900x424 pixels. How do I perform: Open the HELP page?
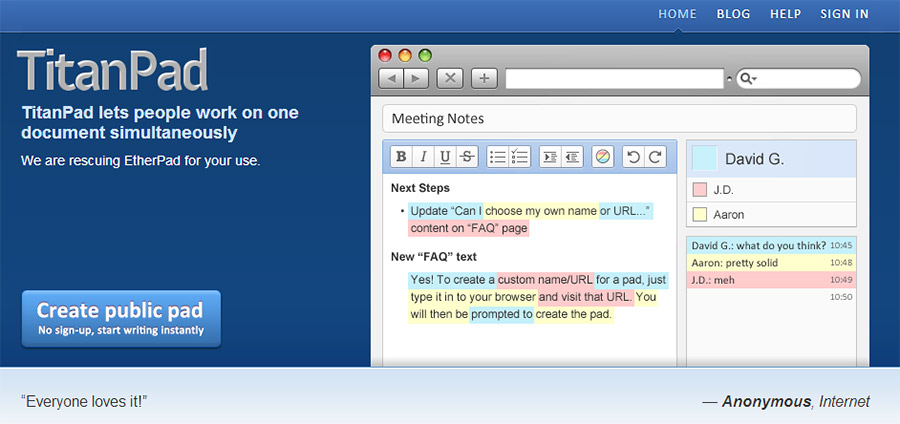(785, 14)
